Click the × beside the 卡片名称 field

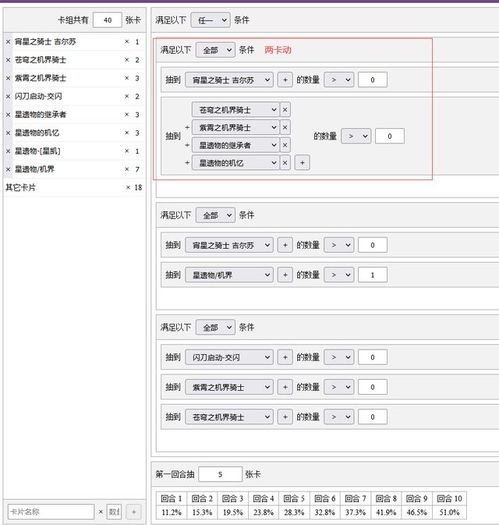tap(100, 512)
